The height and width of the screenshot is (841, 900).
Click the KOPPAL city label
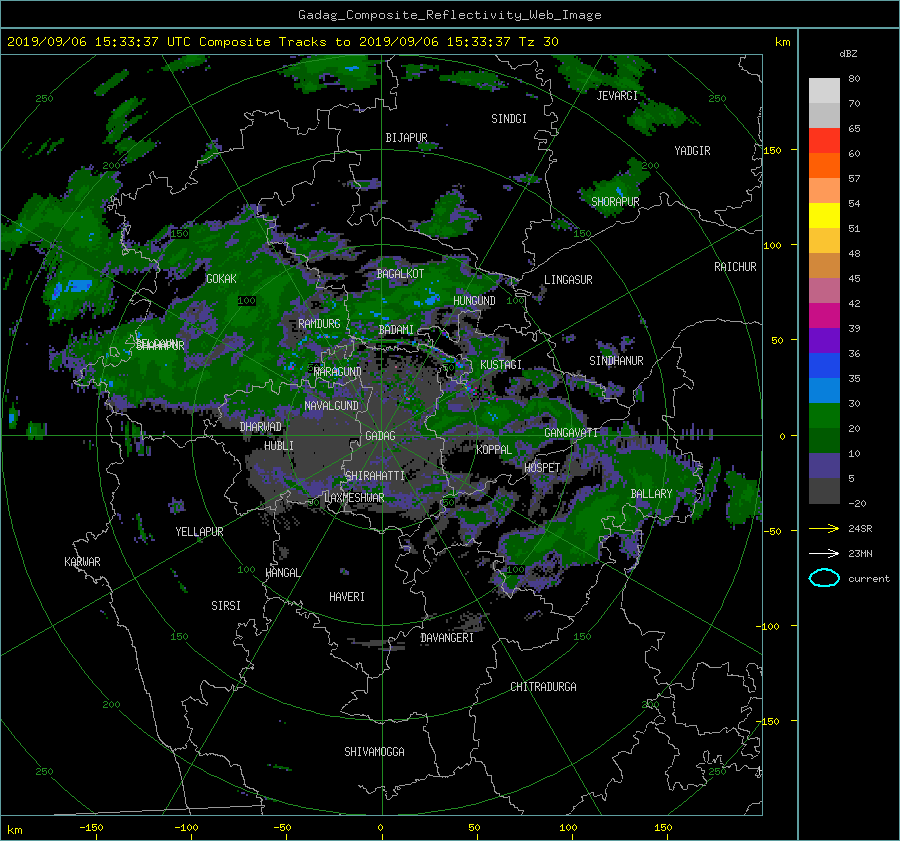(494, 449)
